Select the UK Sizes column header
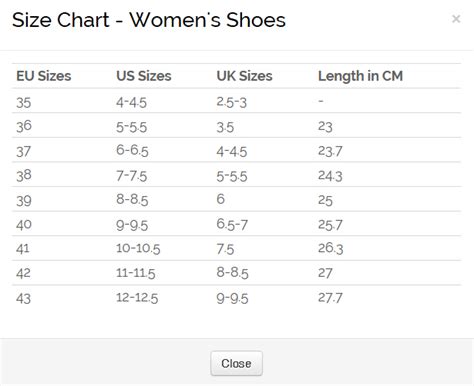The height and width of the screenshot is (386, 474). point(244,76)
